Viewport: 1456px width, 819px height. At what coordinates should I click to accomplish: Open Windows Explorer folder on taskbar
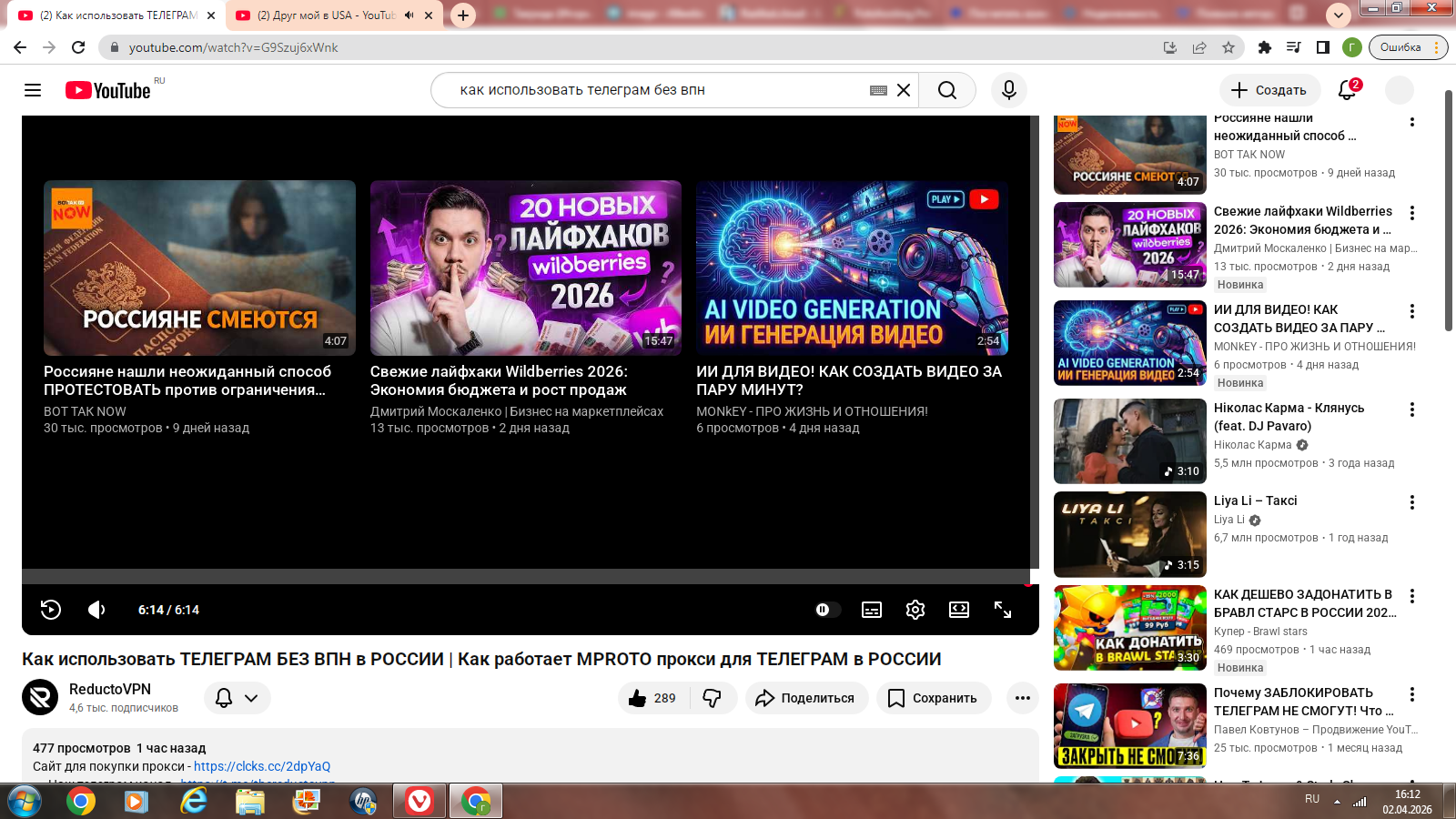click(249, 802)
